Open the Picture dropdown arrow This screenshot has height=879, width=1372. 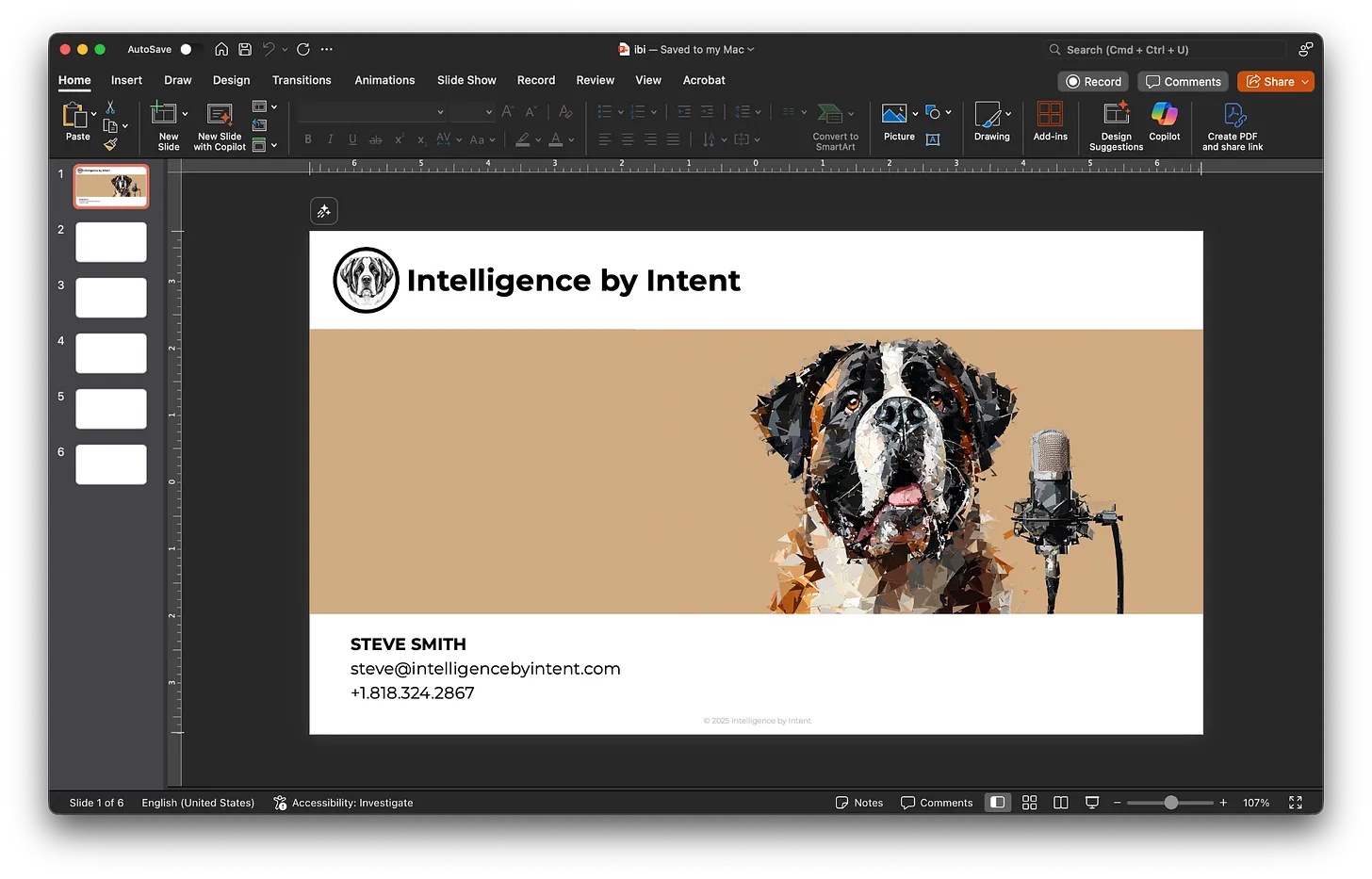point(915,114)
